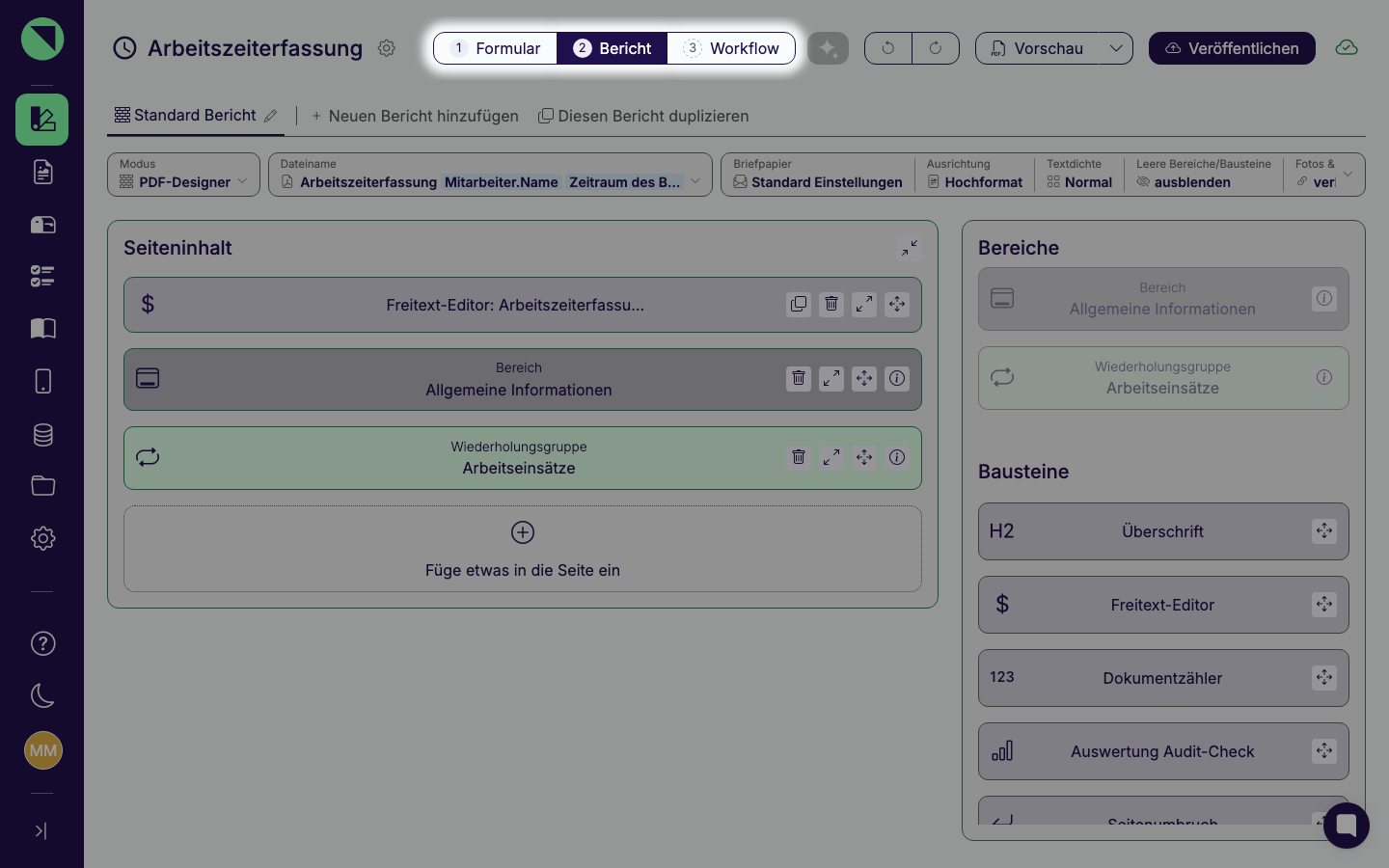Show info for Arbeitseinsätze in Seiteninhalt
Image resolution: width=1389 pixels, height=868 pixels.
tap(897, 457)
